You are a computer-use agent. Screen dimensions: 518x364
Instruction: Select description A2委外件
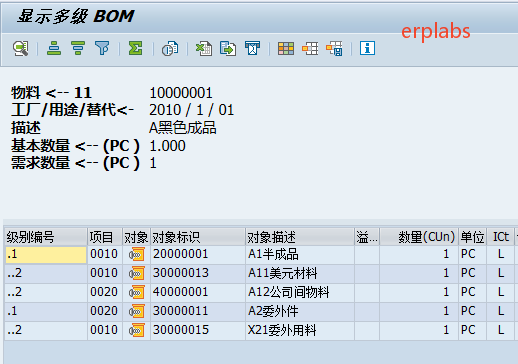[273, 312]
